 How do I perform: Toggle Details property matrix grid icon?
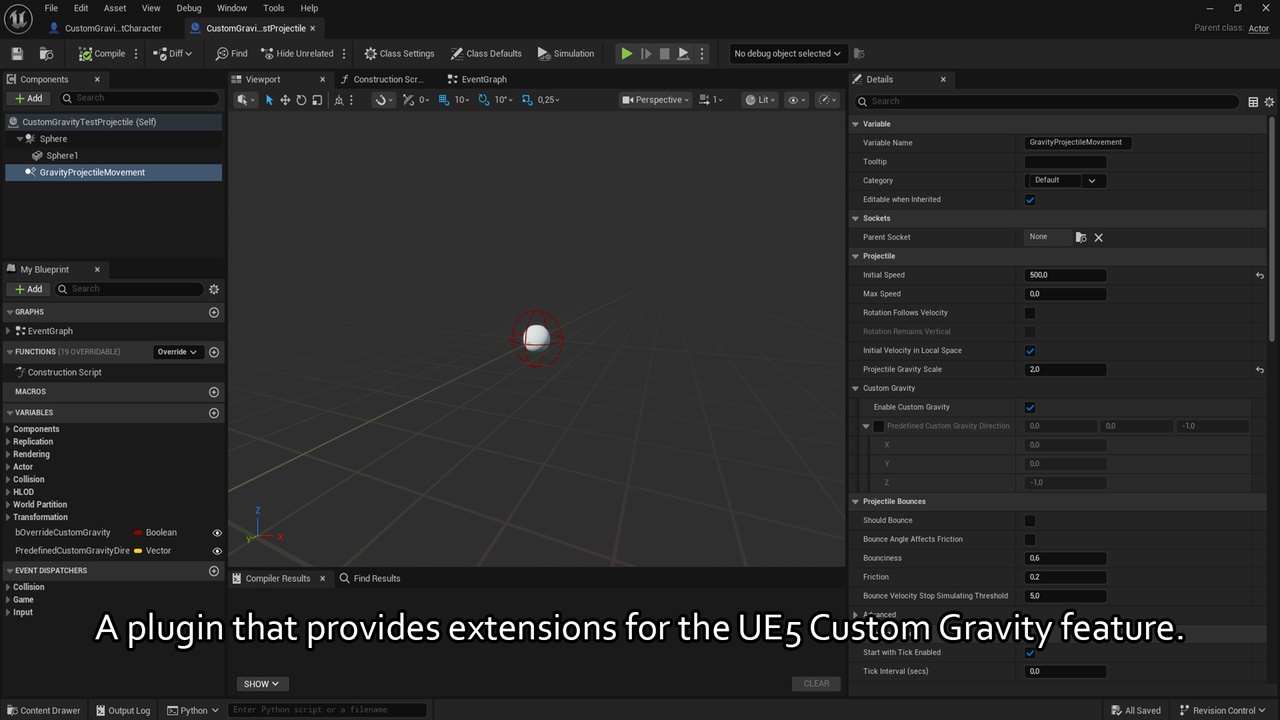pyautogui.click(x=1253, y=101)
